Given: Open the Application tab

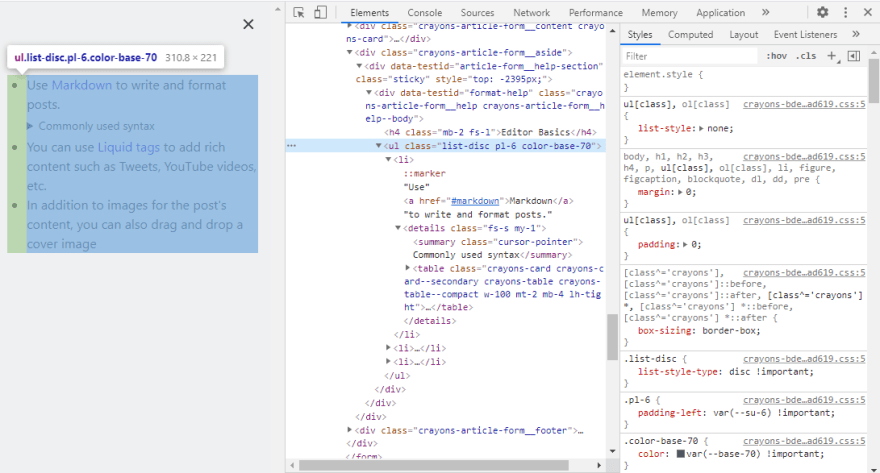Looking at the screenshot, I should click(721, 12).
